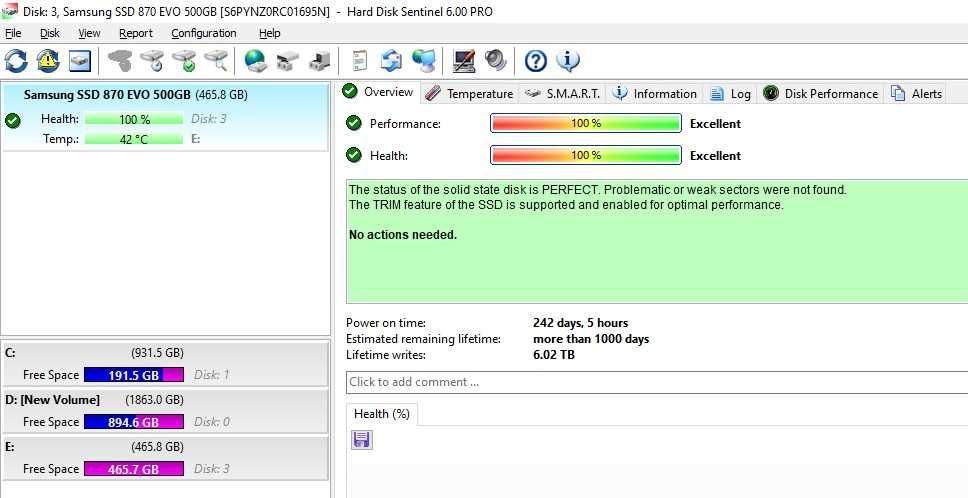968x498 pixels.
Task: Click the 'Estimated remaining lifetime:' label
Action: [x=423, y=339]
